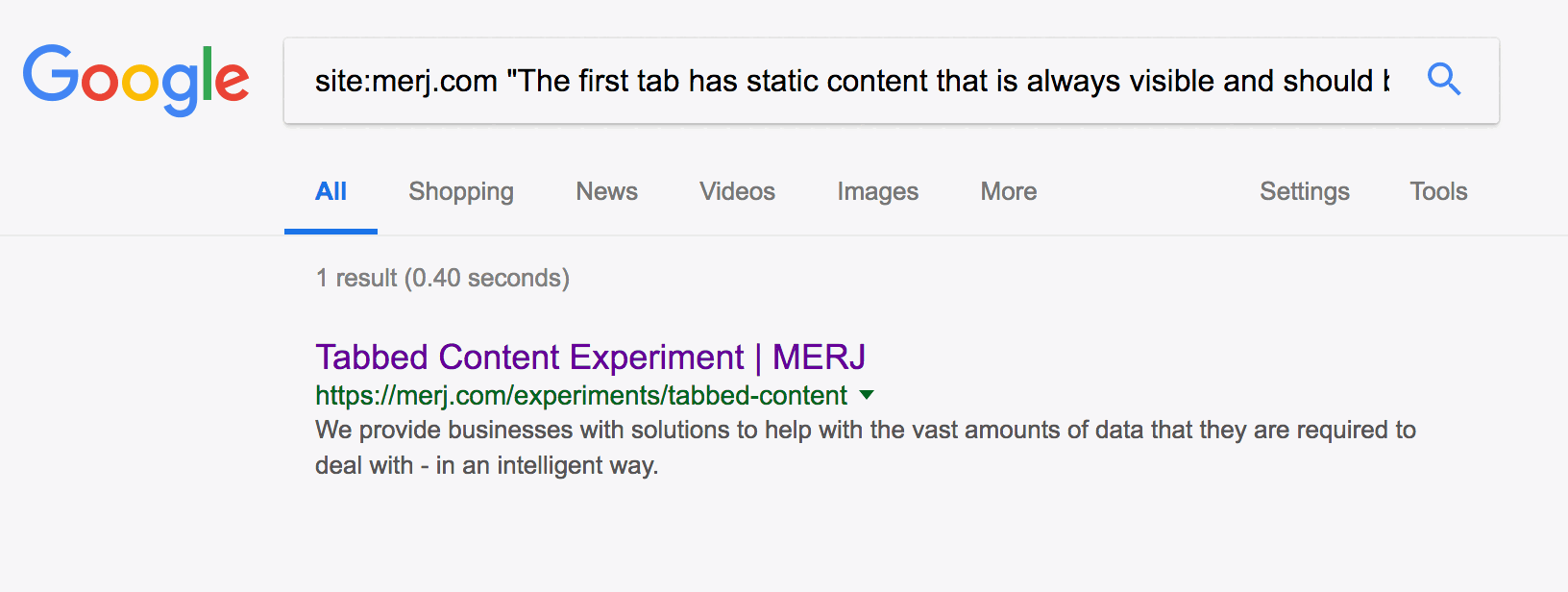Switch to the Shopping tab

point(461,191)
